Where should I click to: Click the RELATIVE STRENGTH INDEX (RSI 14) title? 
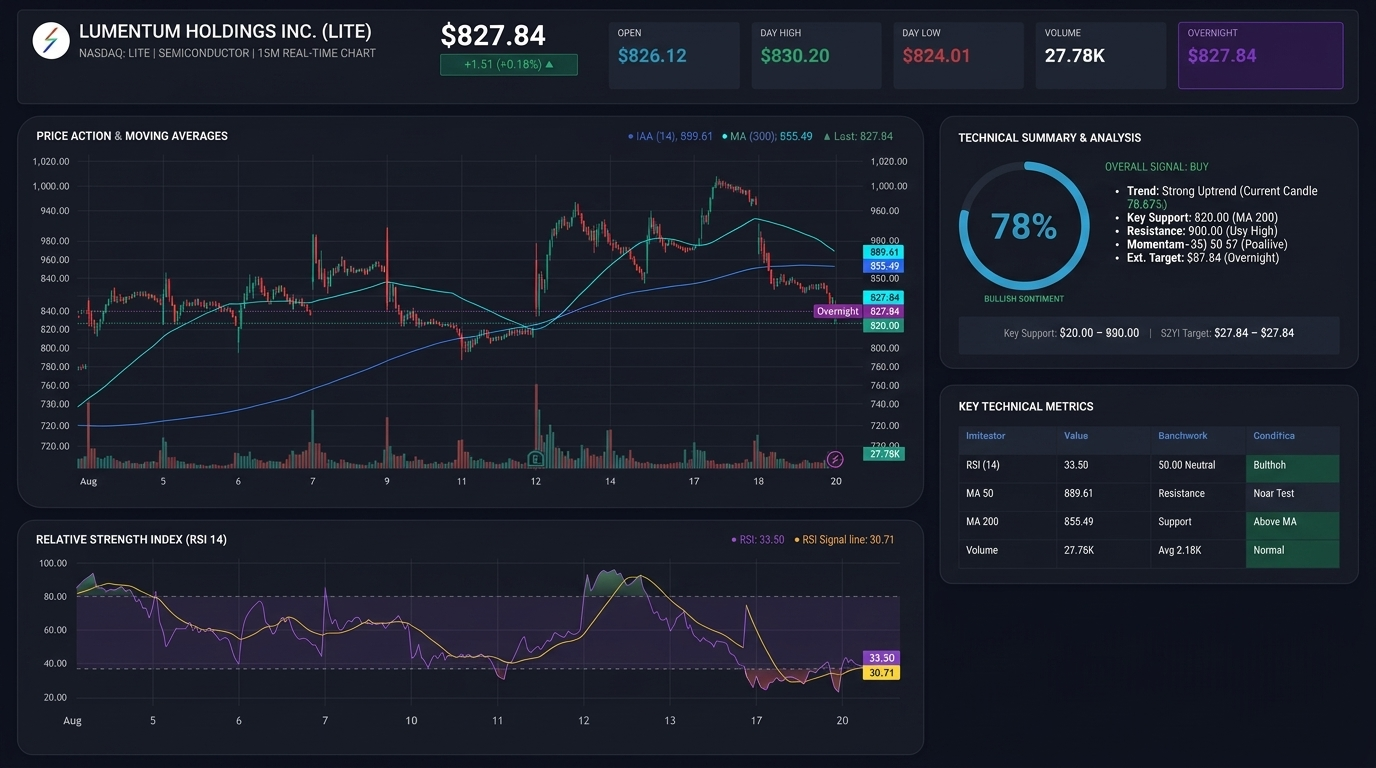tap(131, 540)
